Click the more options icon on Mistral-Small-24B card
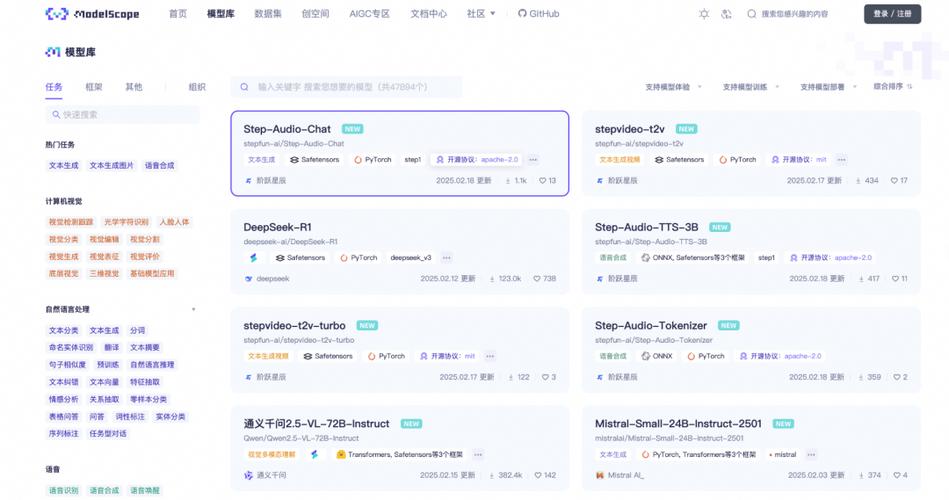Screen dimensions: 949x500 (x=811, y=455)
